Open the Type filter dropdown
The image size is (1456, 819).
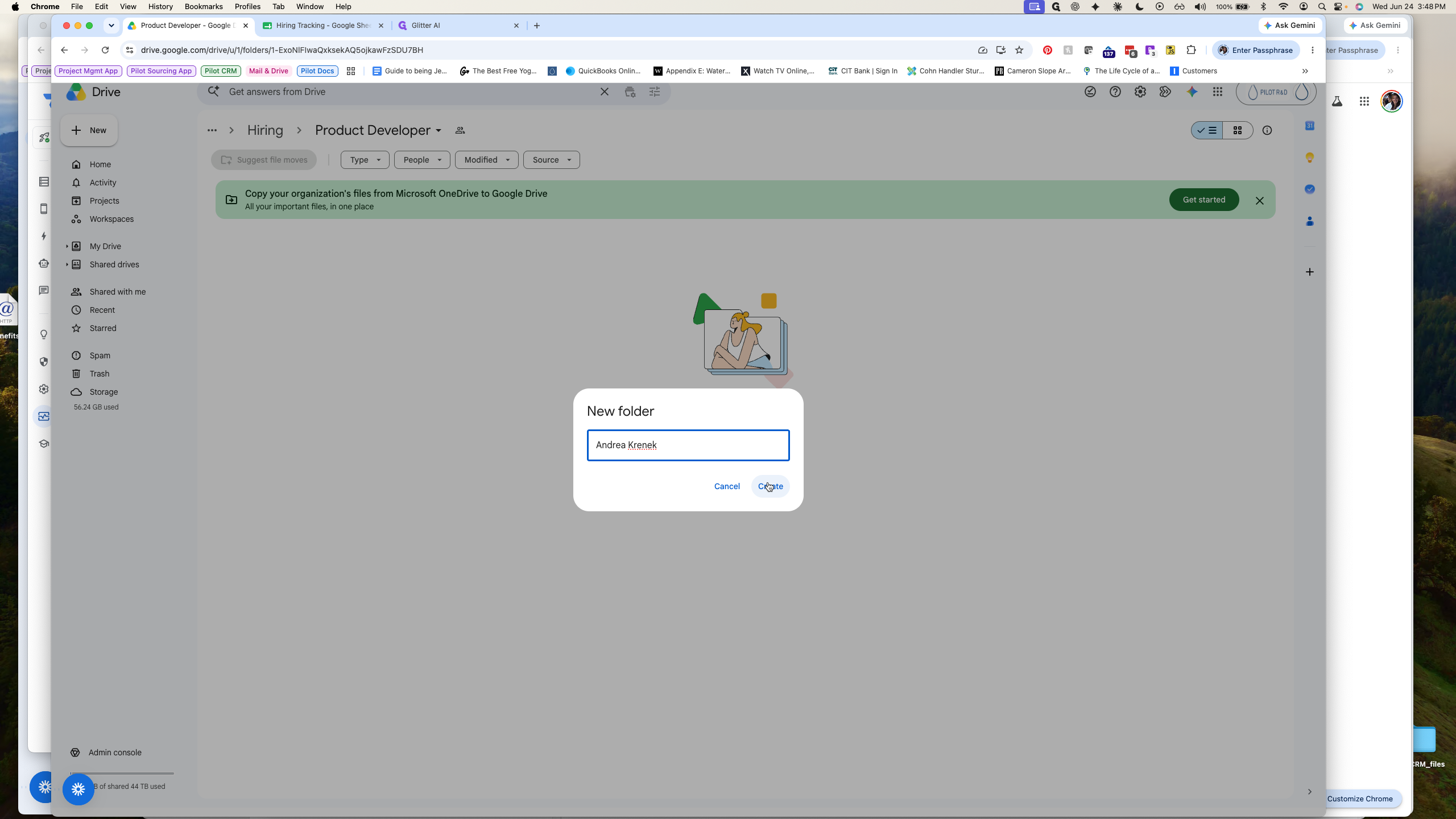click(x=365, y=160)
